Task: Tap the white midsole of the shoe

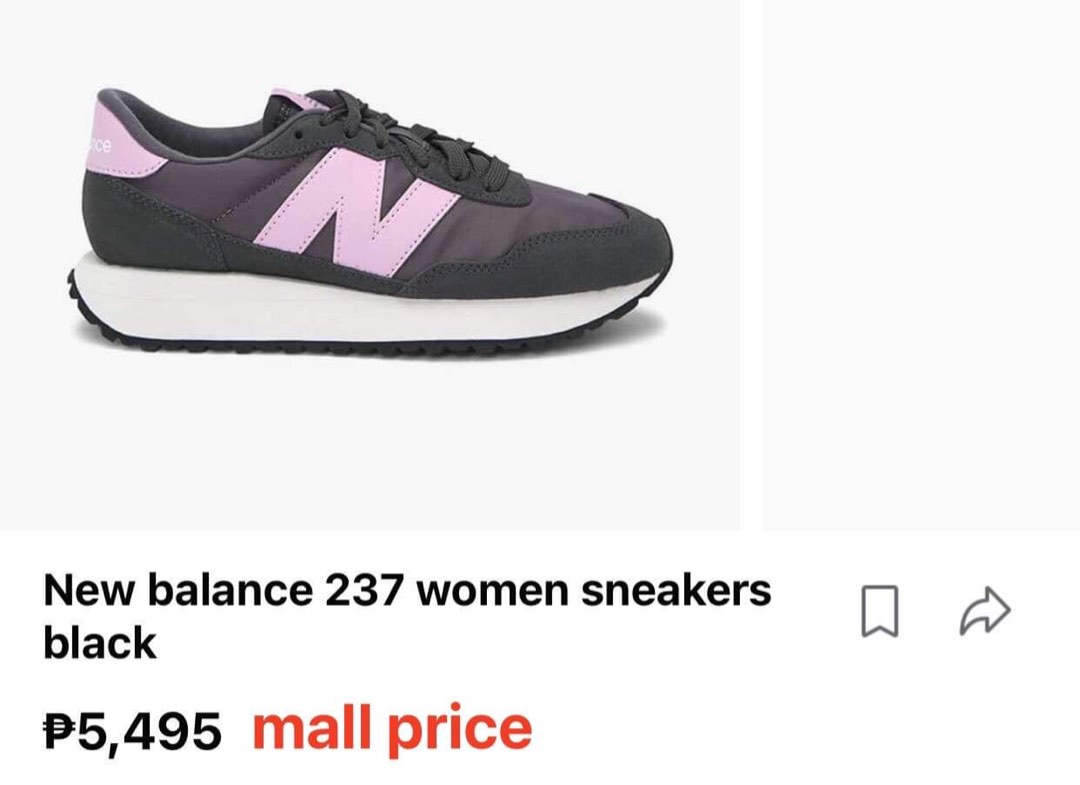Action: [x=365, y=303]
